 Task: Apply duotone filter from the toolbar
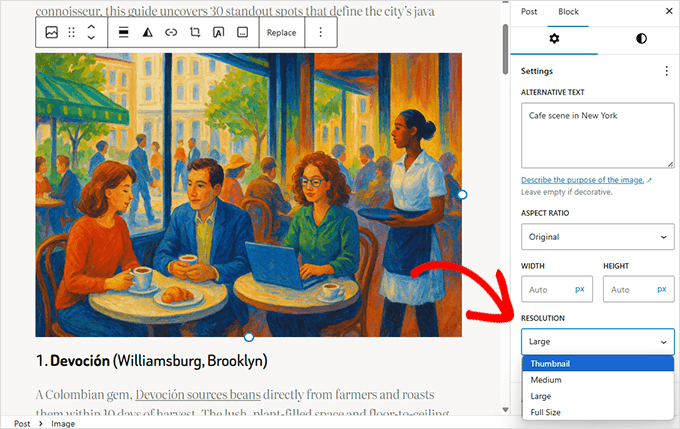click(x=147, y=32)
